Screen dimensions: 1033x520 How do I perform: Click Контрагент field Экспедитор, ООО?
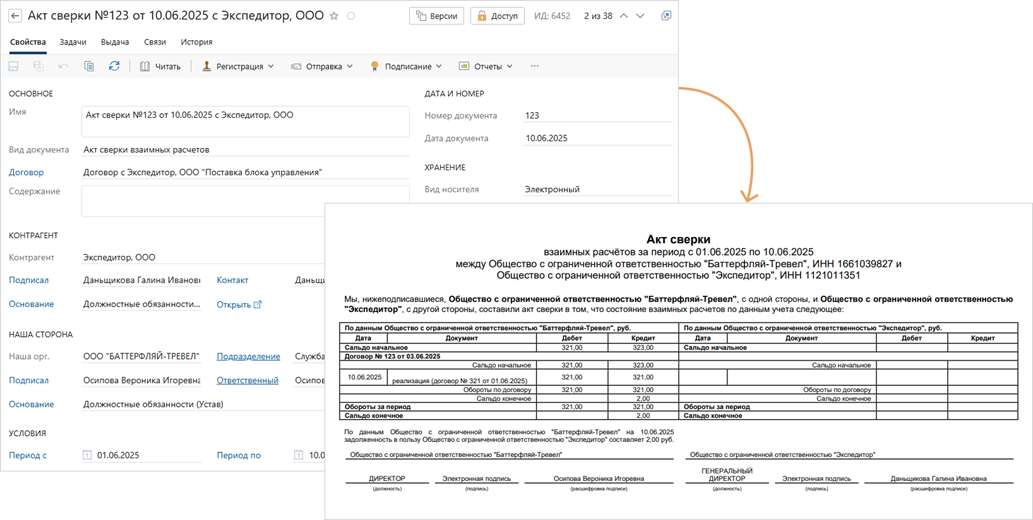click(203, 257)
